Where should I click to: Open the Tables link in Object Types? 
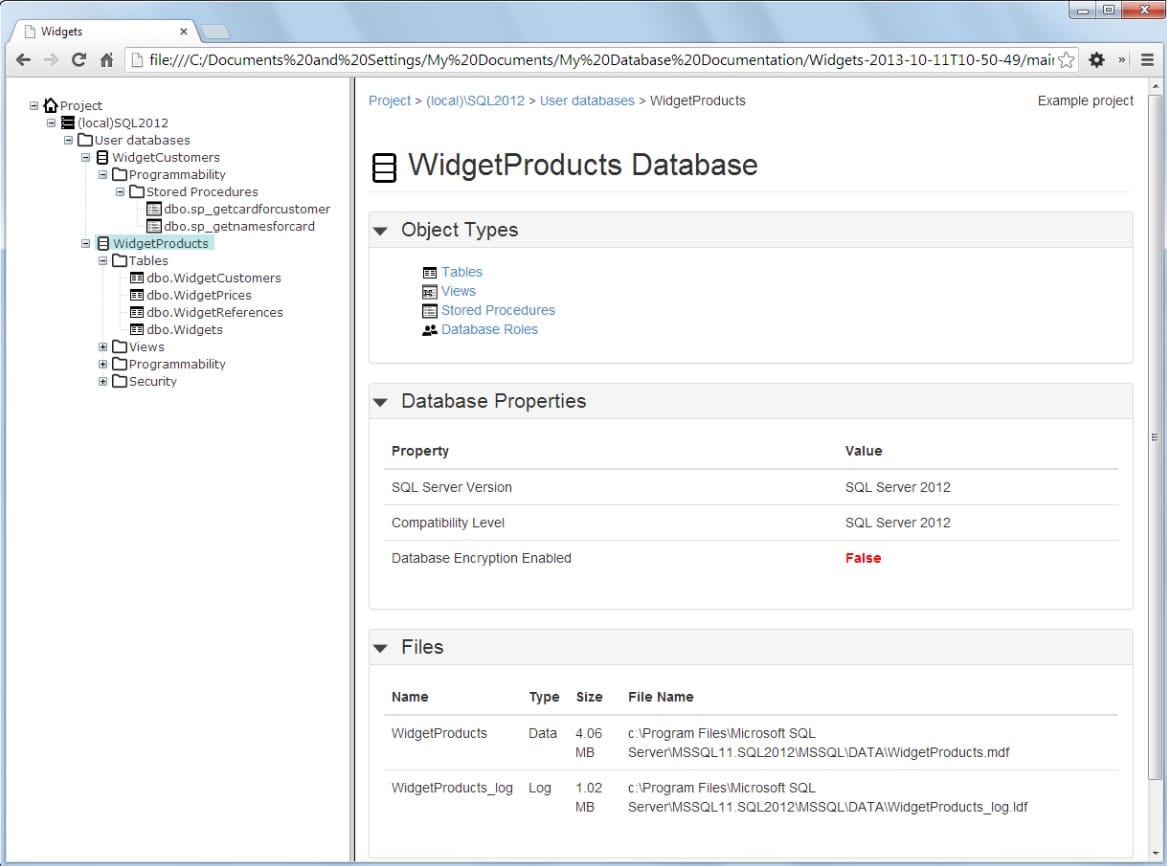click(461, 272)
